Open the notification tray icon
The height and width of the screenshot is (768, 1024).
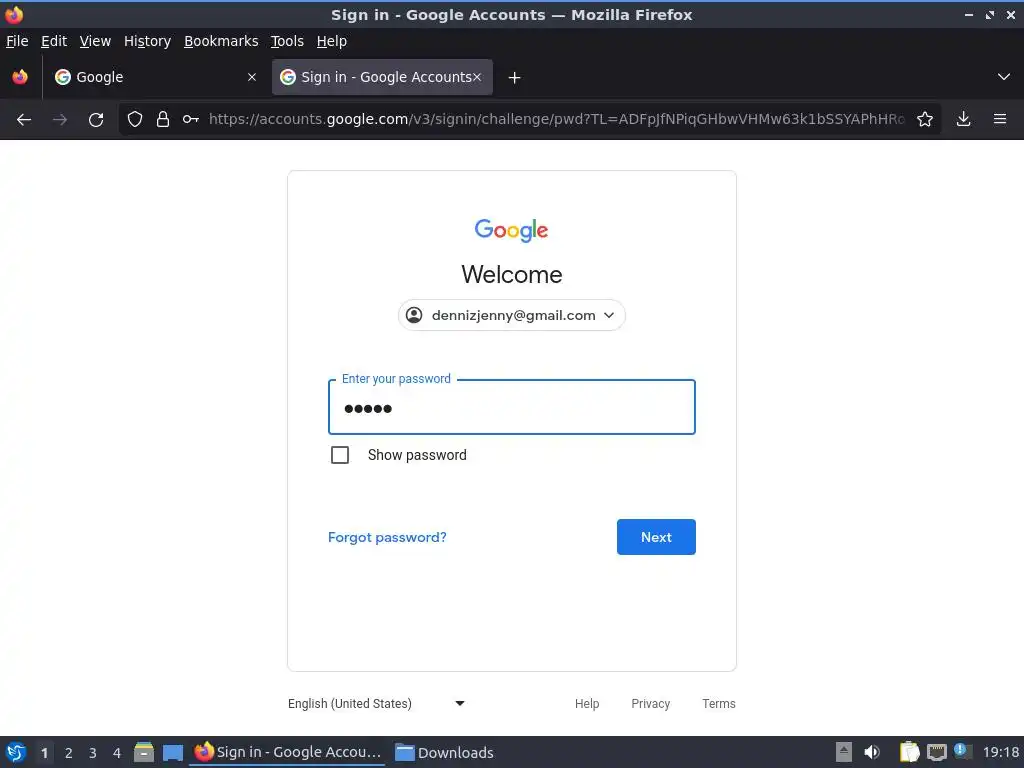coord(962,751)
